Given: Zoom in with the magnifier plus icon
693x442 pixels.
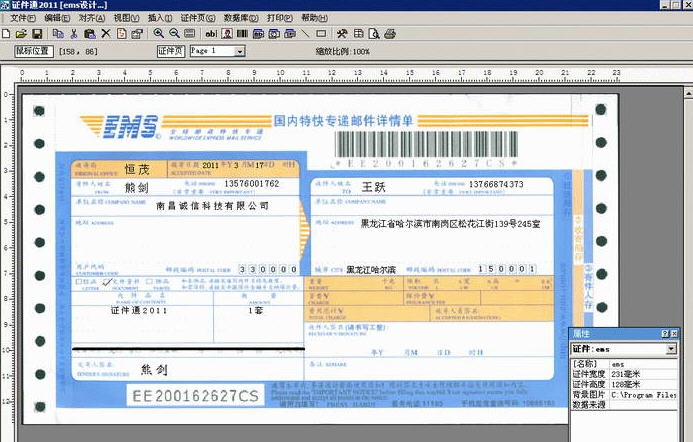Looking at the screenshot, I should (159, 34).
